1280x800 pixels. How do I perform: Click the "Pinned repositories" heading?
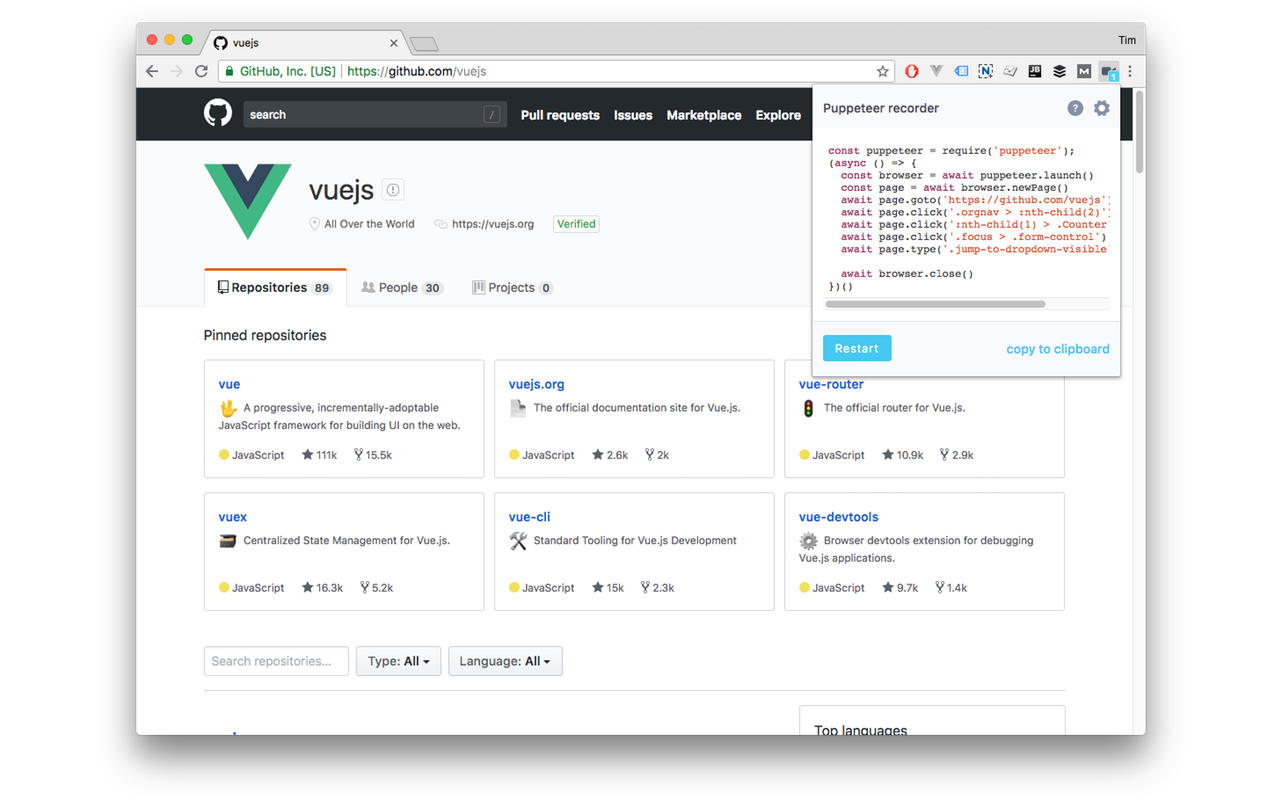coord(265,335)
